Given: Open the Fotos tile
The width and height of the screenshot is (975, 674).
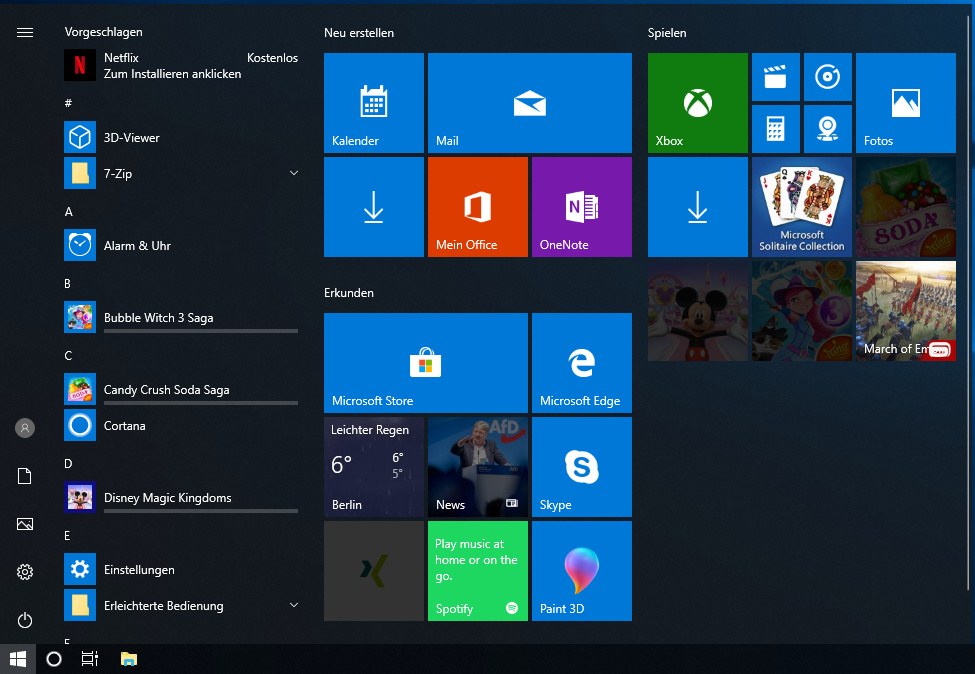Looking at the screenshot, I should click(905, 103).
